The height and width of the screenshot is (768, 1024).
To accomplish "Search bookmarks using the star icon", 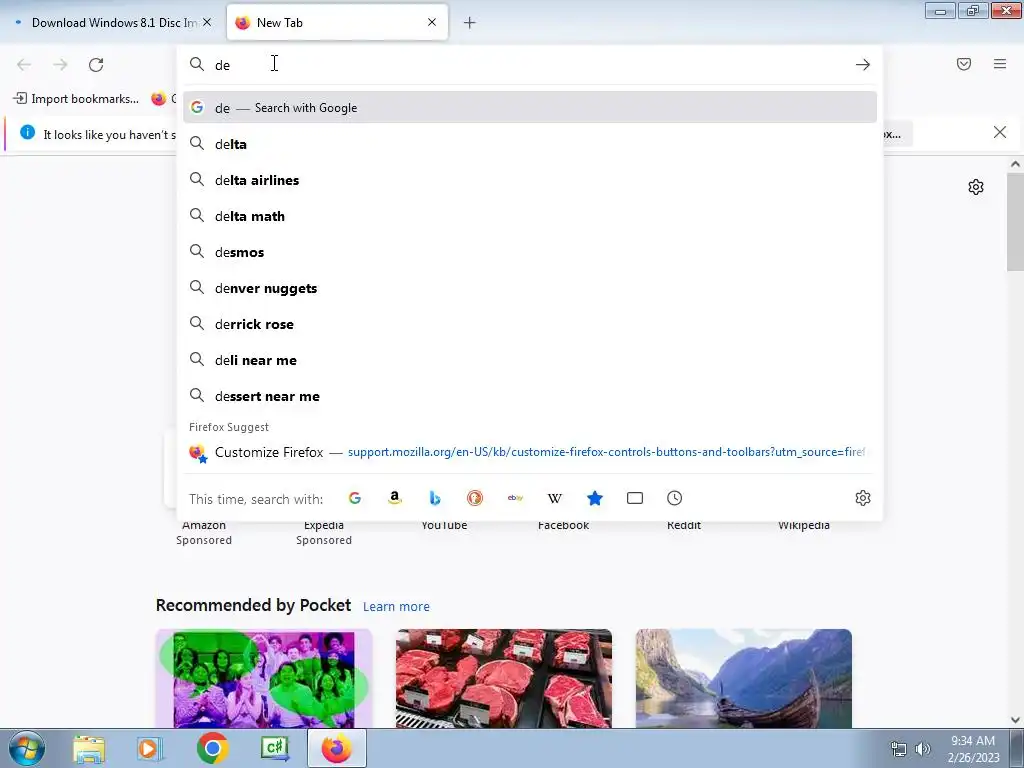I will tap(595, 498).
